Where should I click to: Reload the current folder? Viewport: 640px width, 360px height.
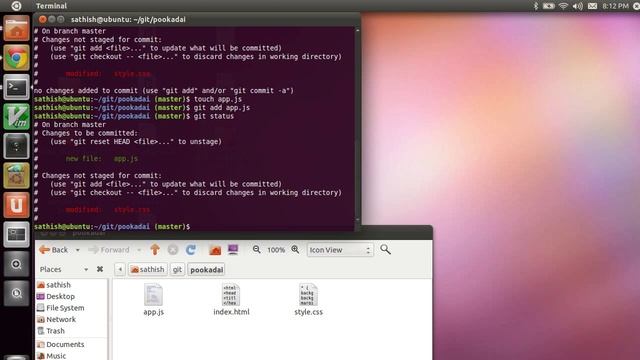click(191, 249)
